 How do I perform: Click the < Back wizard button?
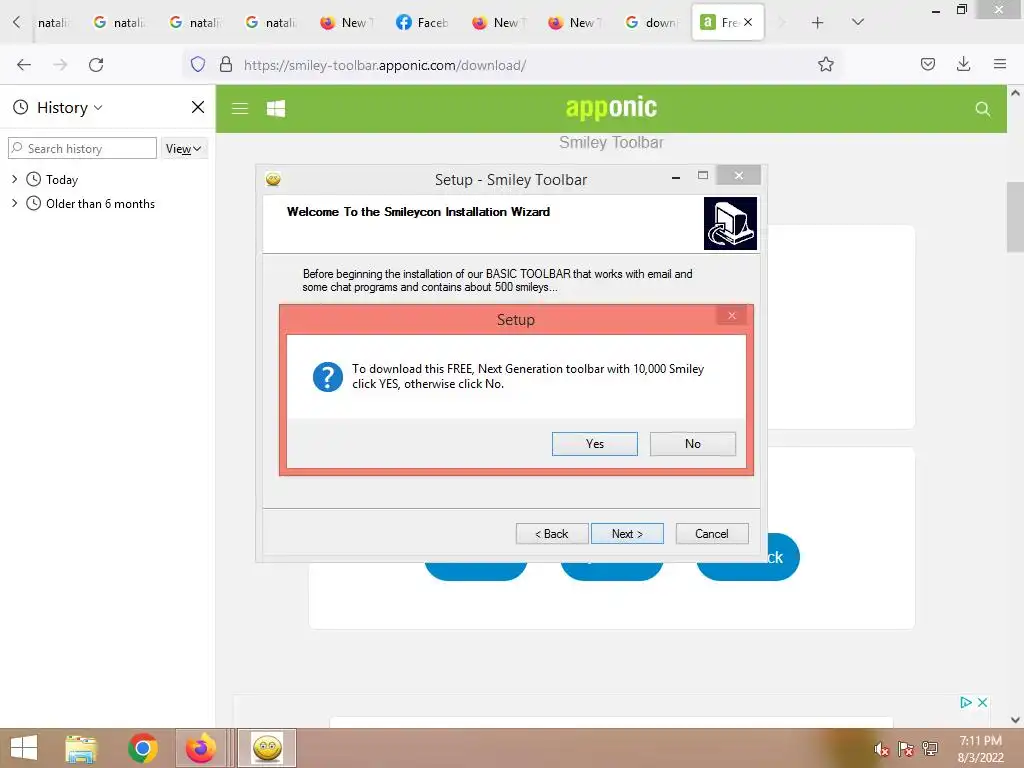[x=552, y=534]
